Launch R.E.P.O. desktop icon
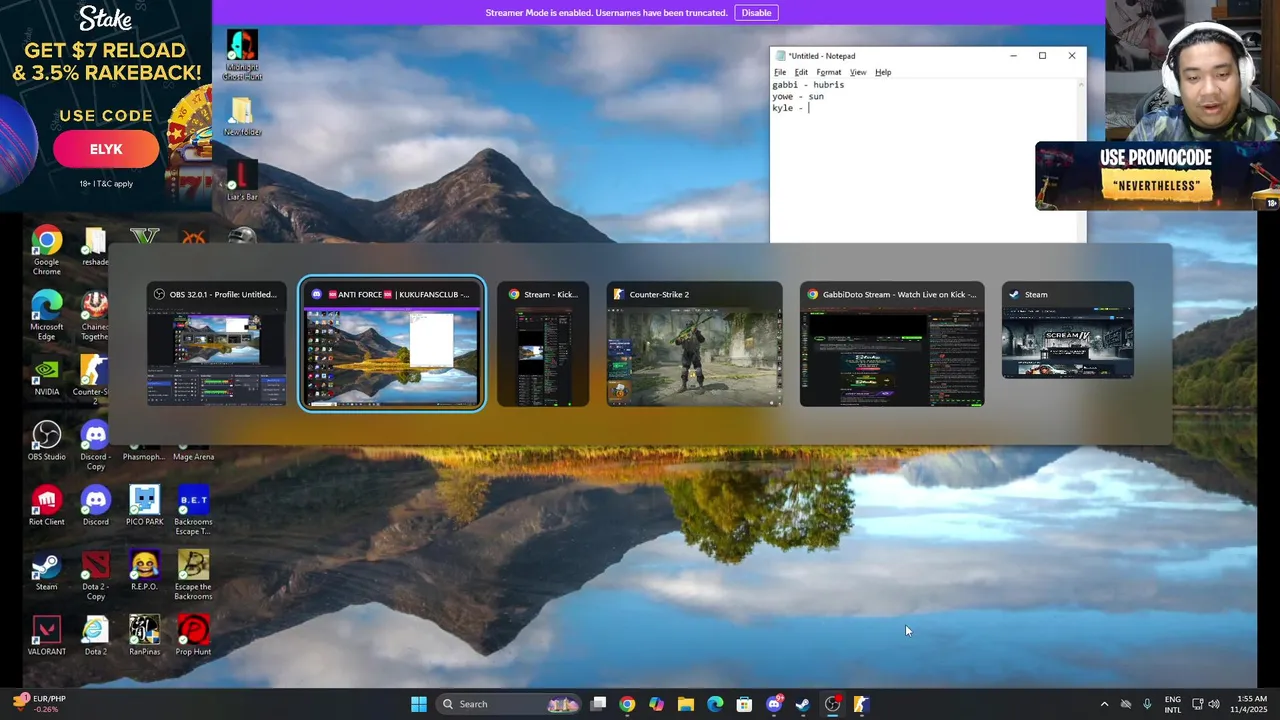 click(x=144, y=571)
